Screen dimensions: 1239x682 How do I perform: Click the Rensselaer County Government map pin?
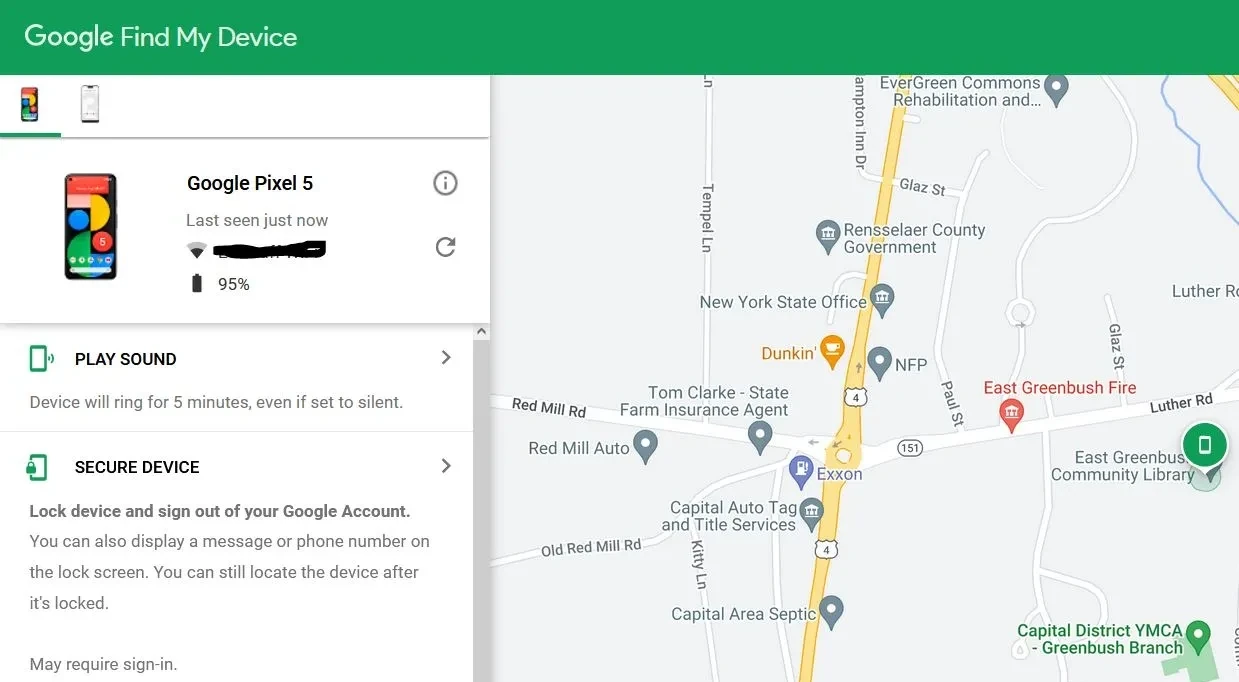[827, 237]
